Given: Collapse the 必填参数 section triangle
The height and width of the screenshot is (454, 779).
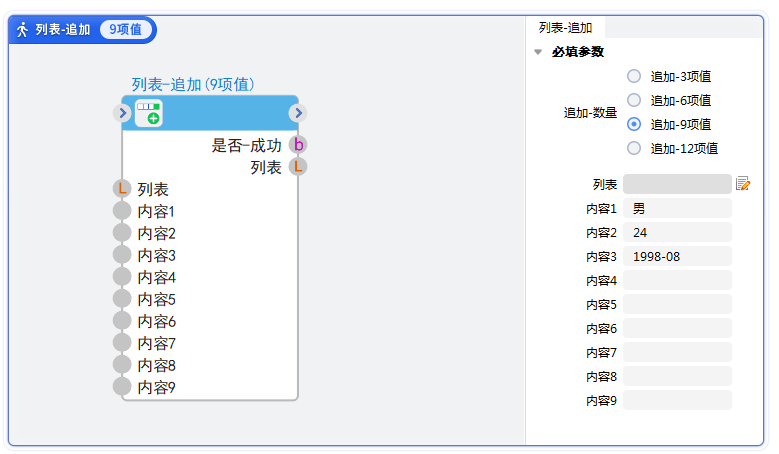Looking at the screenshot, I should click(x=538, y=52).
